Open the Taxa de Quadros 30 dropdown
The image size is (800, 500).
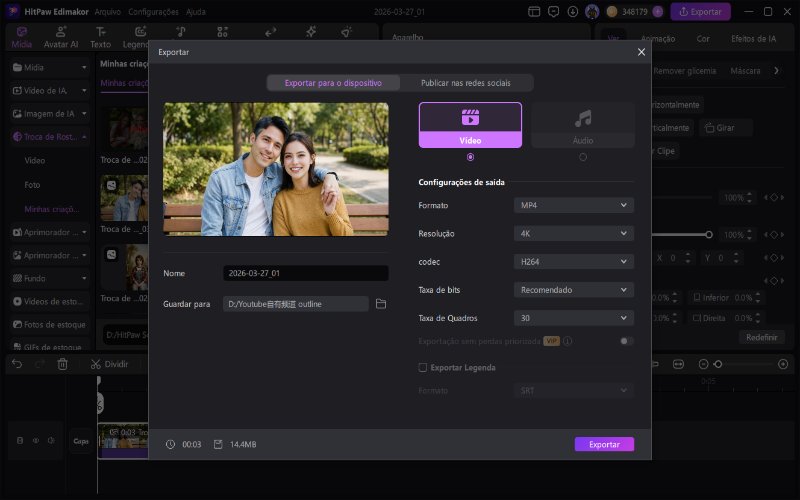(573, 318)
